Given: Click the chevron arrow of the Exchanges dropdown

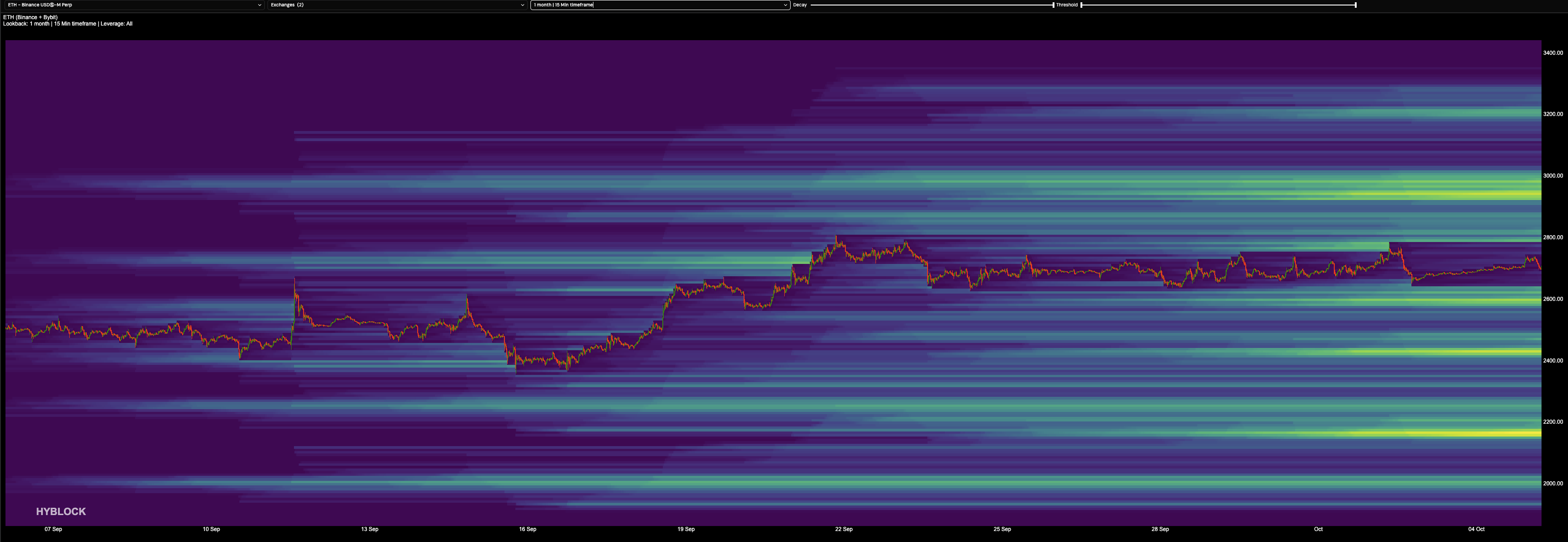Looking at the screenshot, I should coord(522,5).
